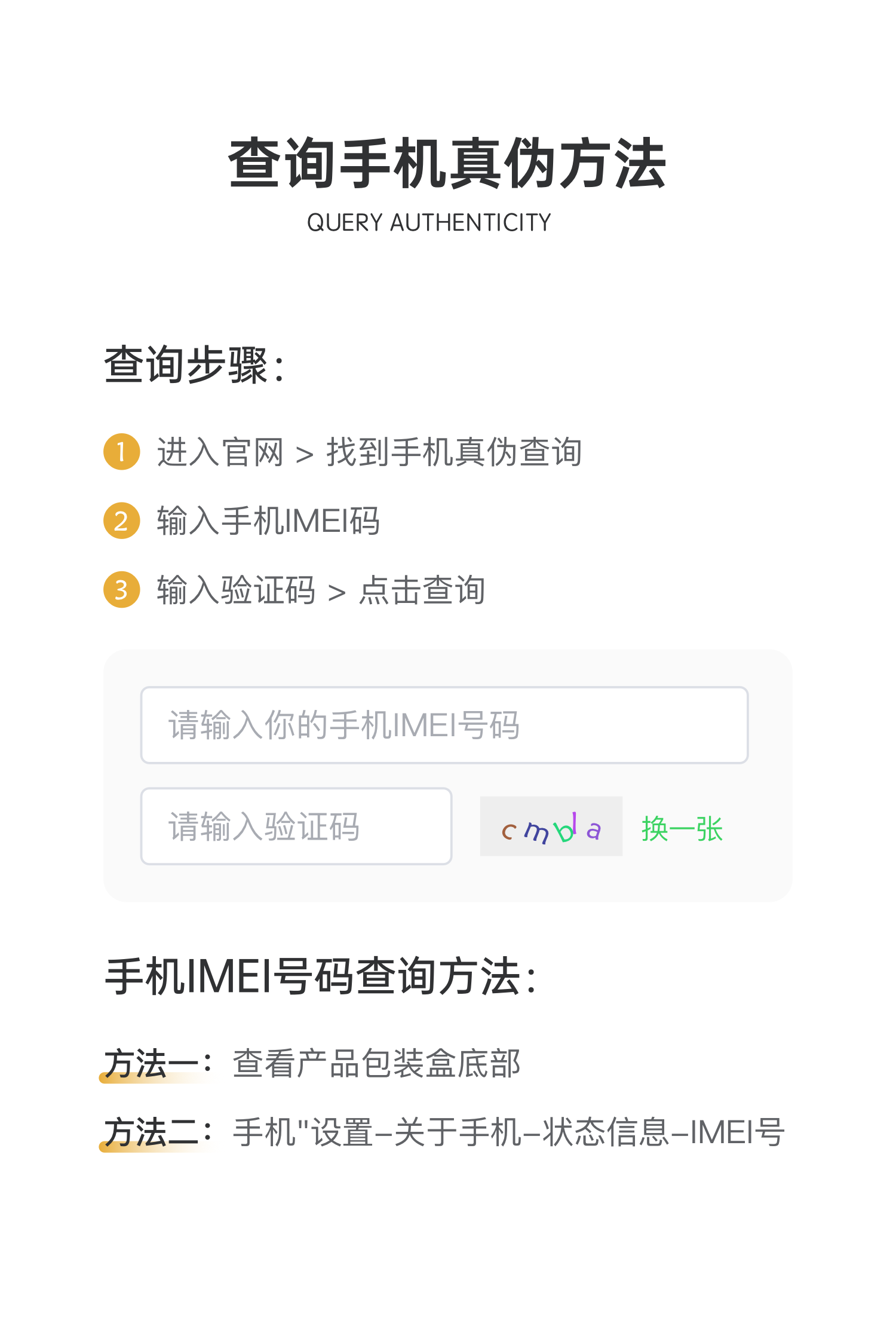Select the highlighted 方法二 label

tap(153, 1133)
